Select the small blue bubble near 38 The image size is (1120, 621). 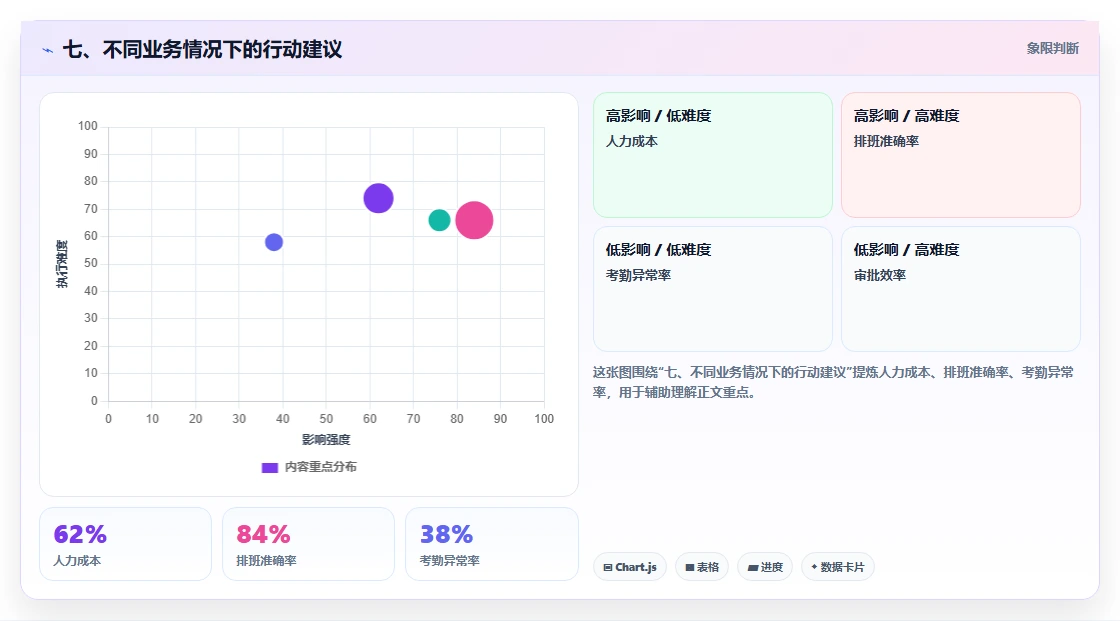274,242
